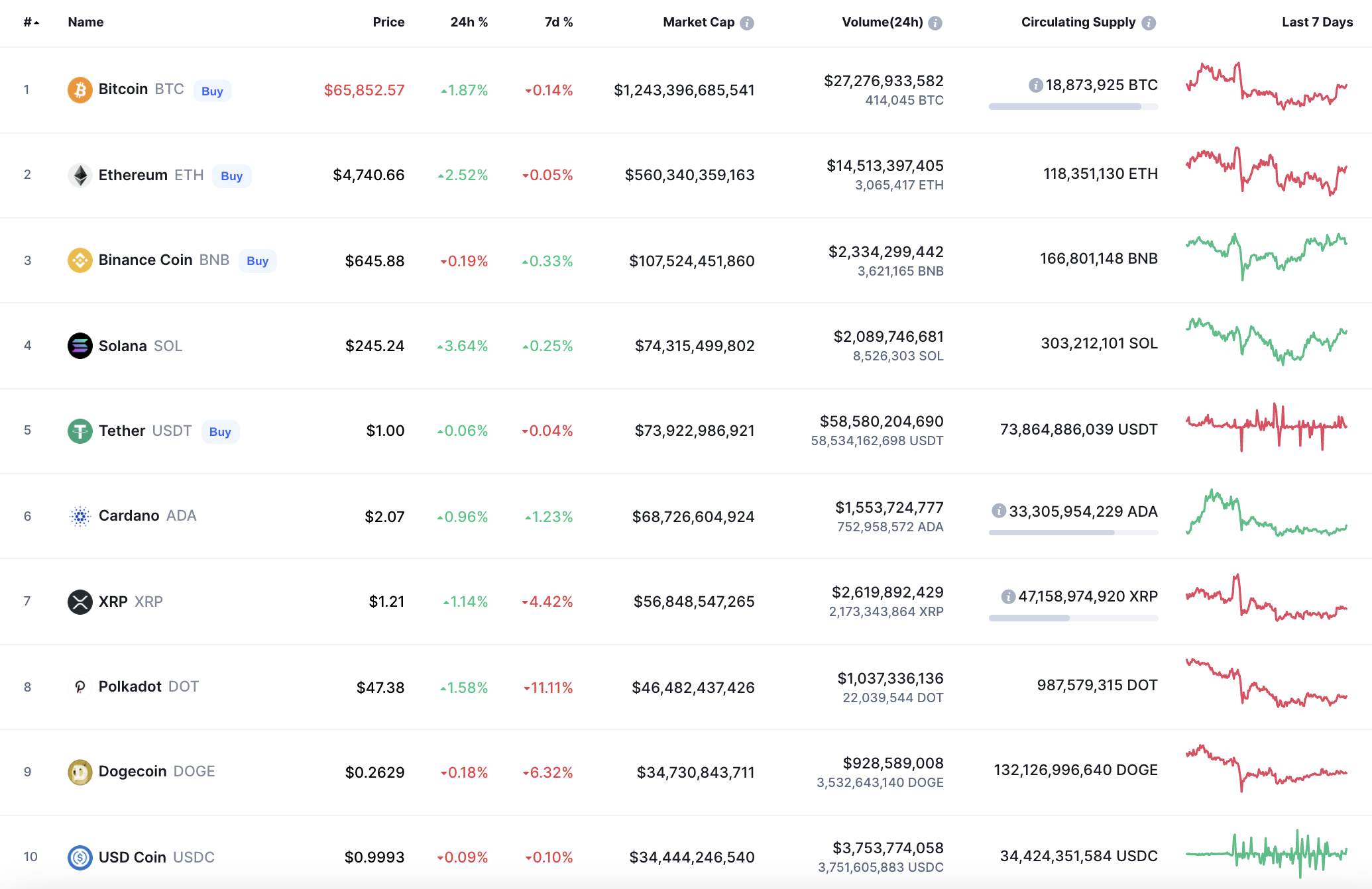1372x889 pixels.
Task: Click info icon beside XRP supply
Action: [x=1008, y=596]
